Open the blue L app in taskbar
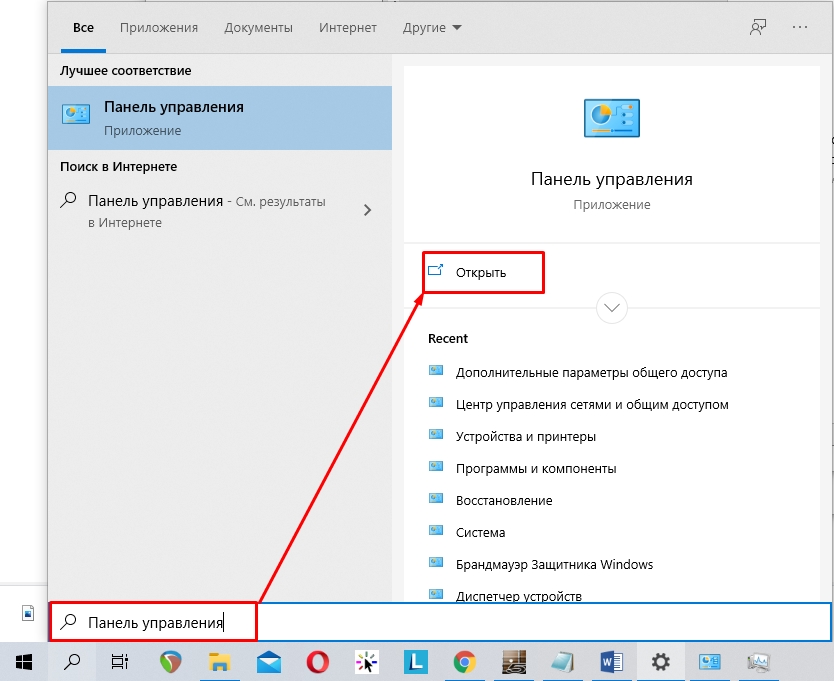 tap(416, 662)
